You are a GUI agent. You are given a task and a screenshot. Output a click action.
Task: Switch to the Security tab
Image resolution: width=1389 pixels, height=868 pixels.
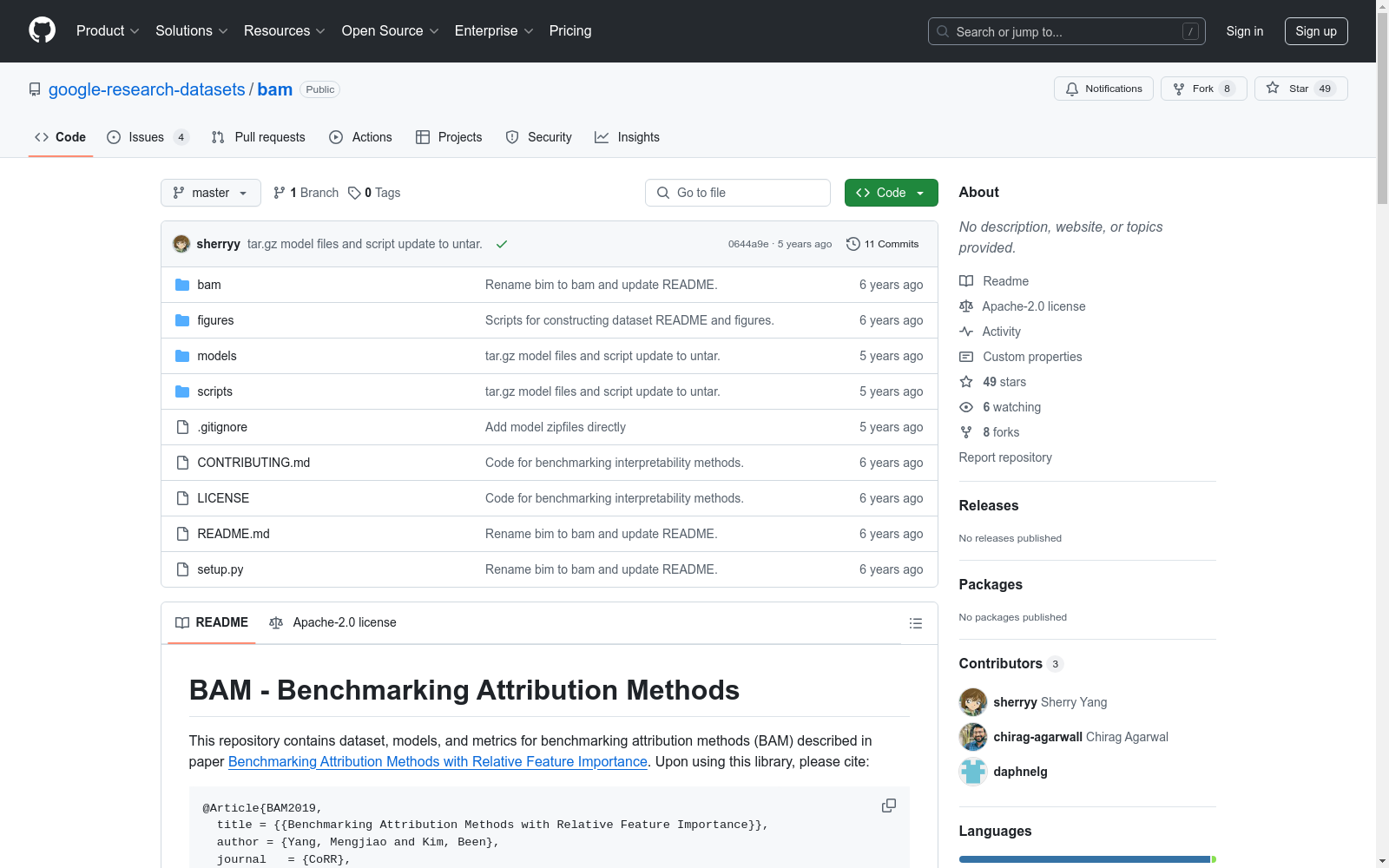click(538, 137)
